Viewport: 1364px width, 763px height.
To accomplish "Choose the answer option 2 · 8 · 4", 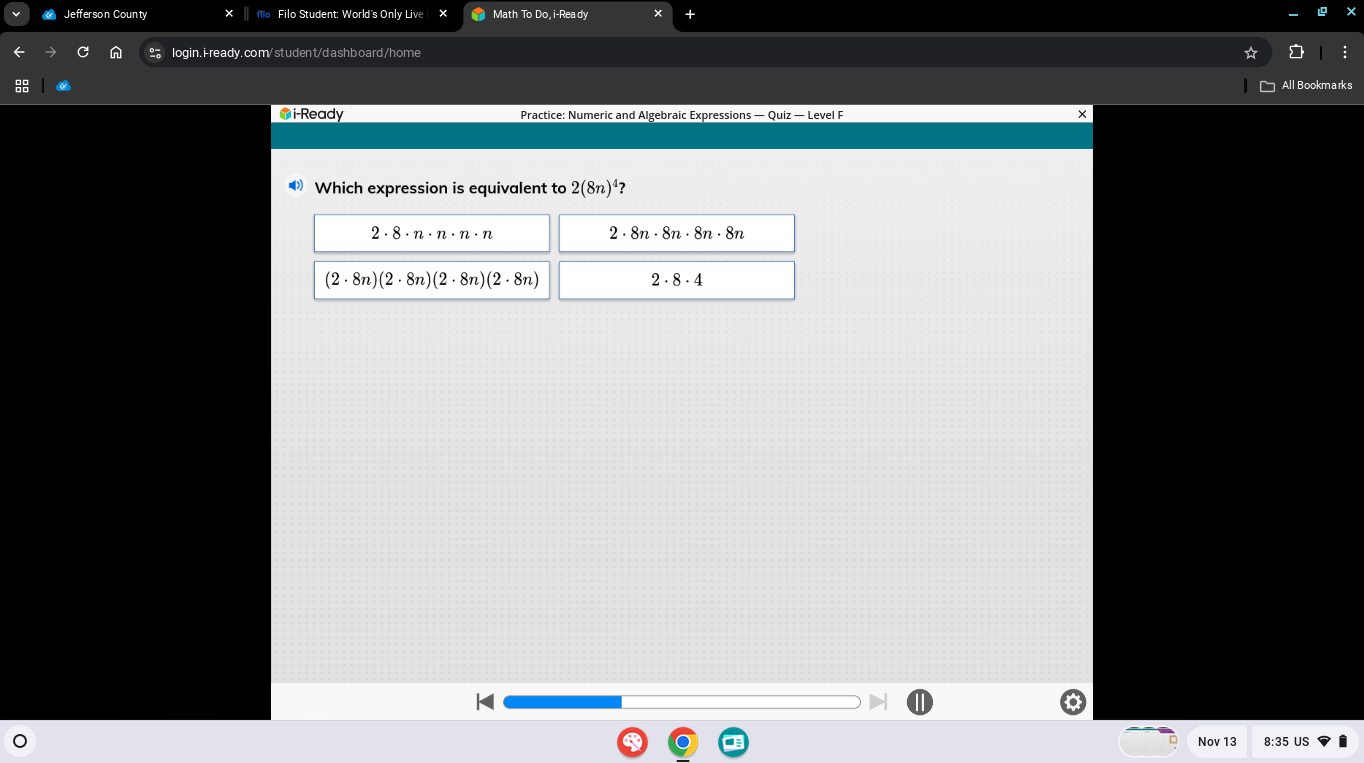I will pyautogui.click(x=677, y=280).
